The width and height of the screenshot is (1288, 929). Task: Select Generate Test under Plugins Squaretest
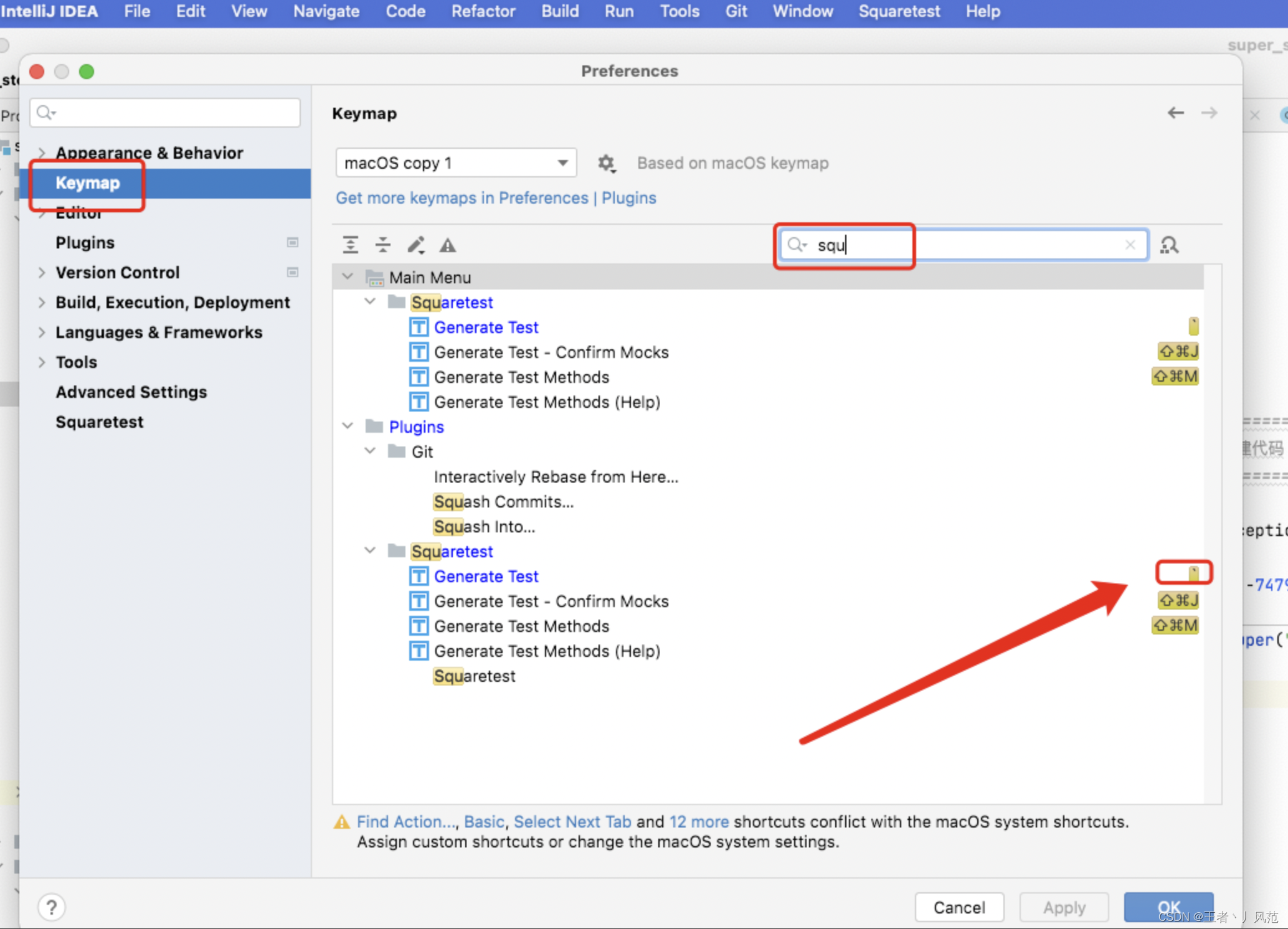click(486, 576)
